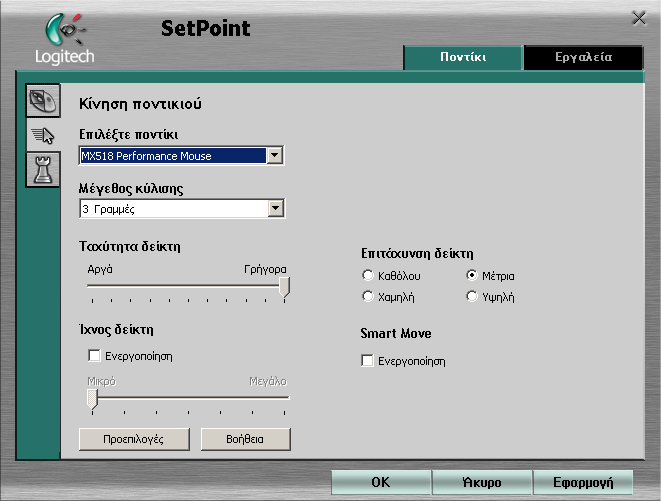Screen dimensions: 661x501
Task: Select Υψηλή acceleration radio button
Action: click(472, 296)
